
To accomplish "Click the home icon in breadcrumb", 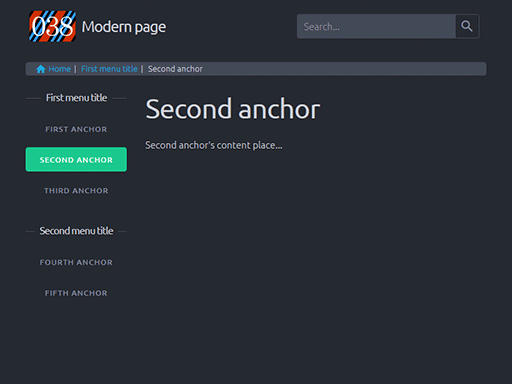I will click(41, 69).
